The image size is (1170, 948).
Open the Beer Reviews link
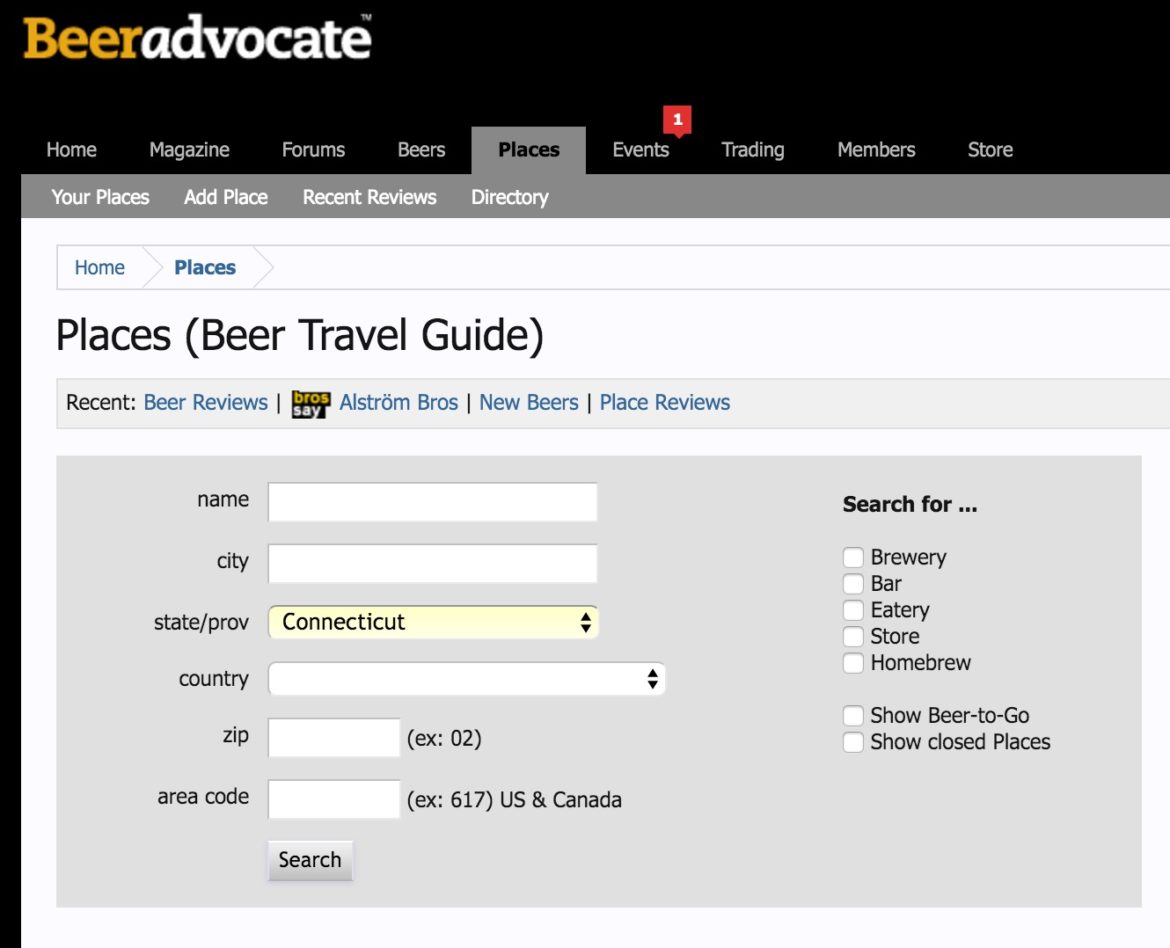click(206, 402)
